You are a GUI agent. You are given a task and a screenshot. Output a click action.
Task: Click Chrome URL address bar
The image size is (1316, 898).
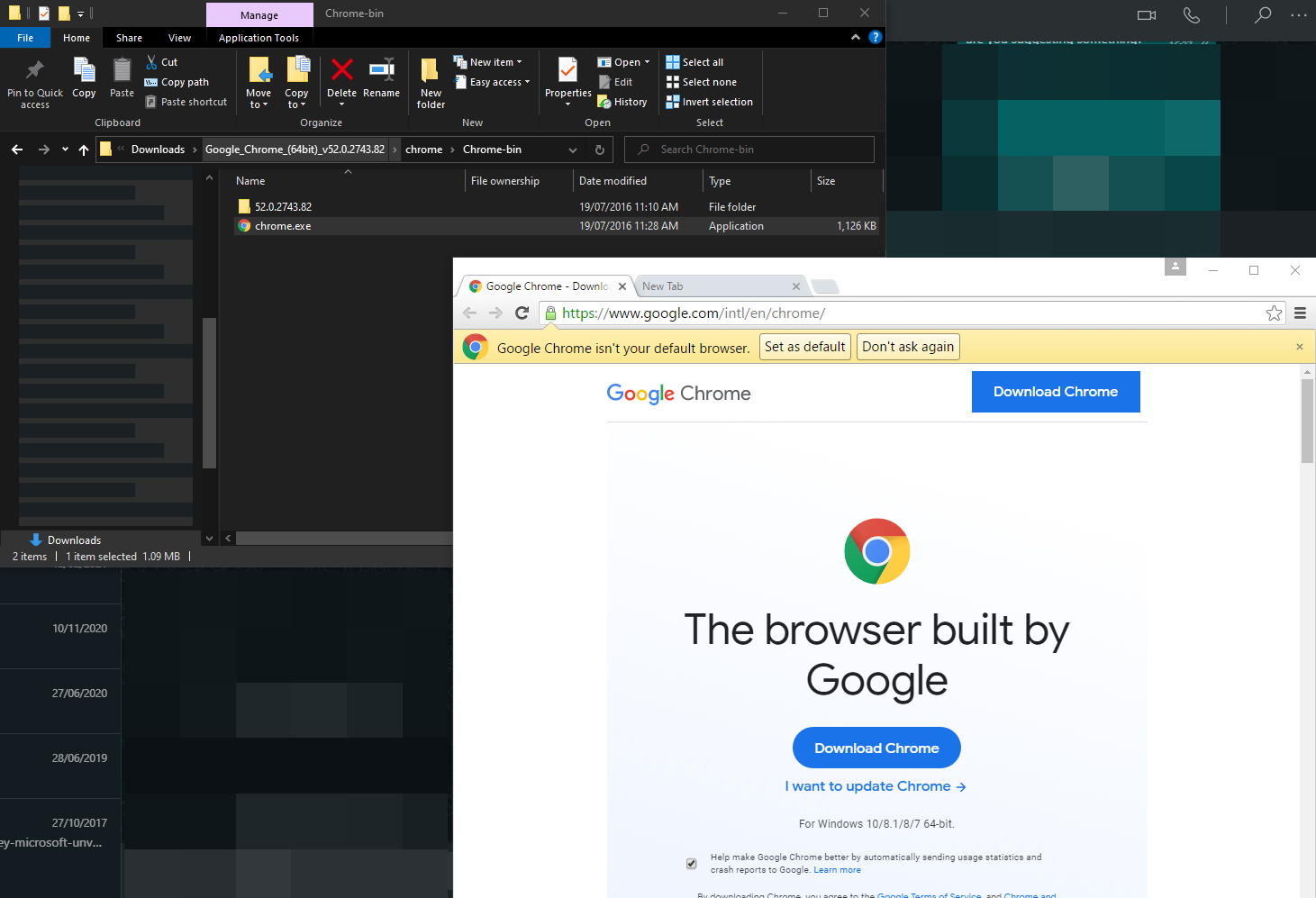[901, 313]
